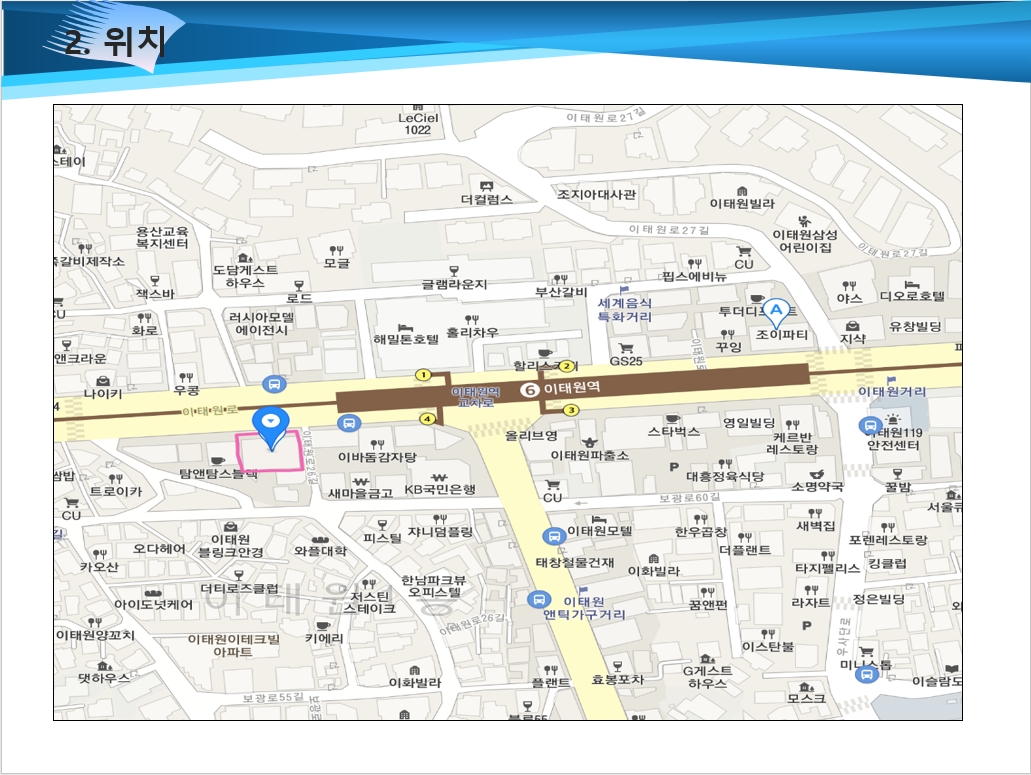Click the flag icon above 세계음식 특화거리
This screenshot has width=1031, height=775.
(624, 290)
